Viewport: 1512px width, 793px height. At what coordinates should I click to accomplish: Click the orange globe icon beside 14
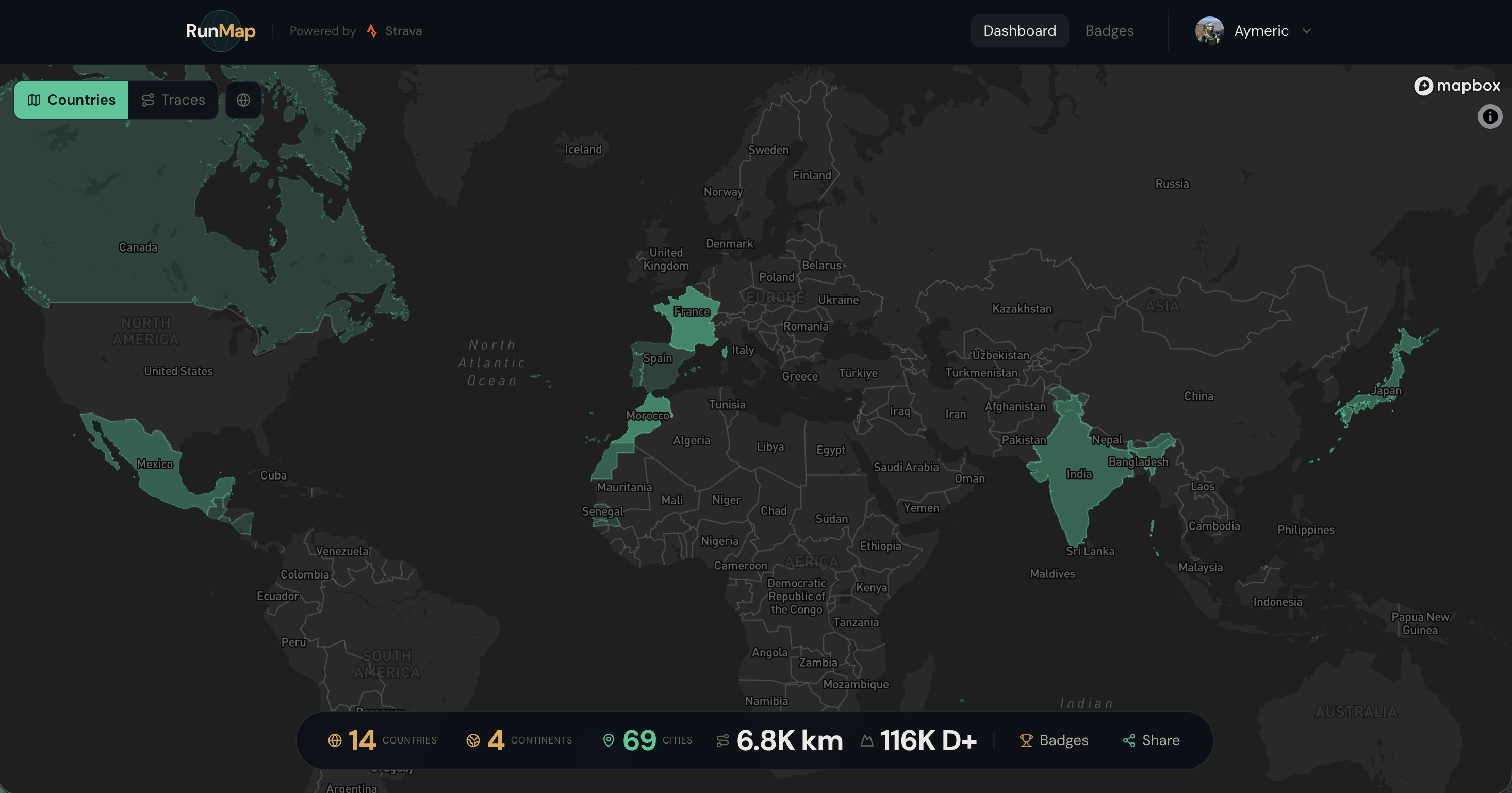(335, 740)
